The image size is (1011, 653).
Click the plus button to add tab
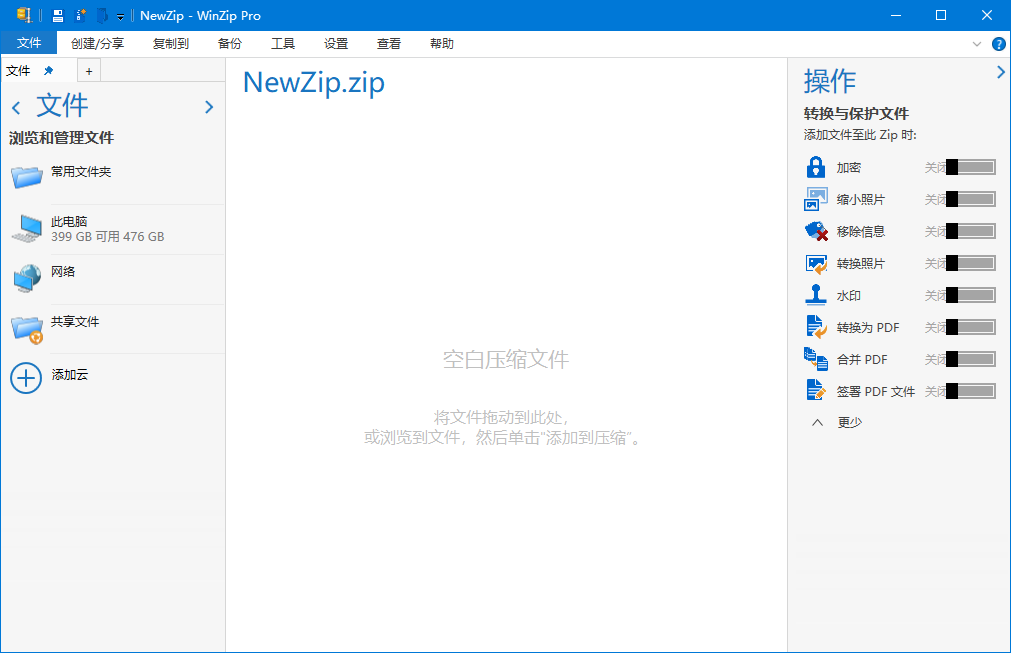tap(89, 71)
